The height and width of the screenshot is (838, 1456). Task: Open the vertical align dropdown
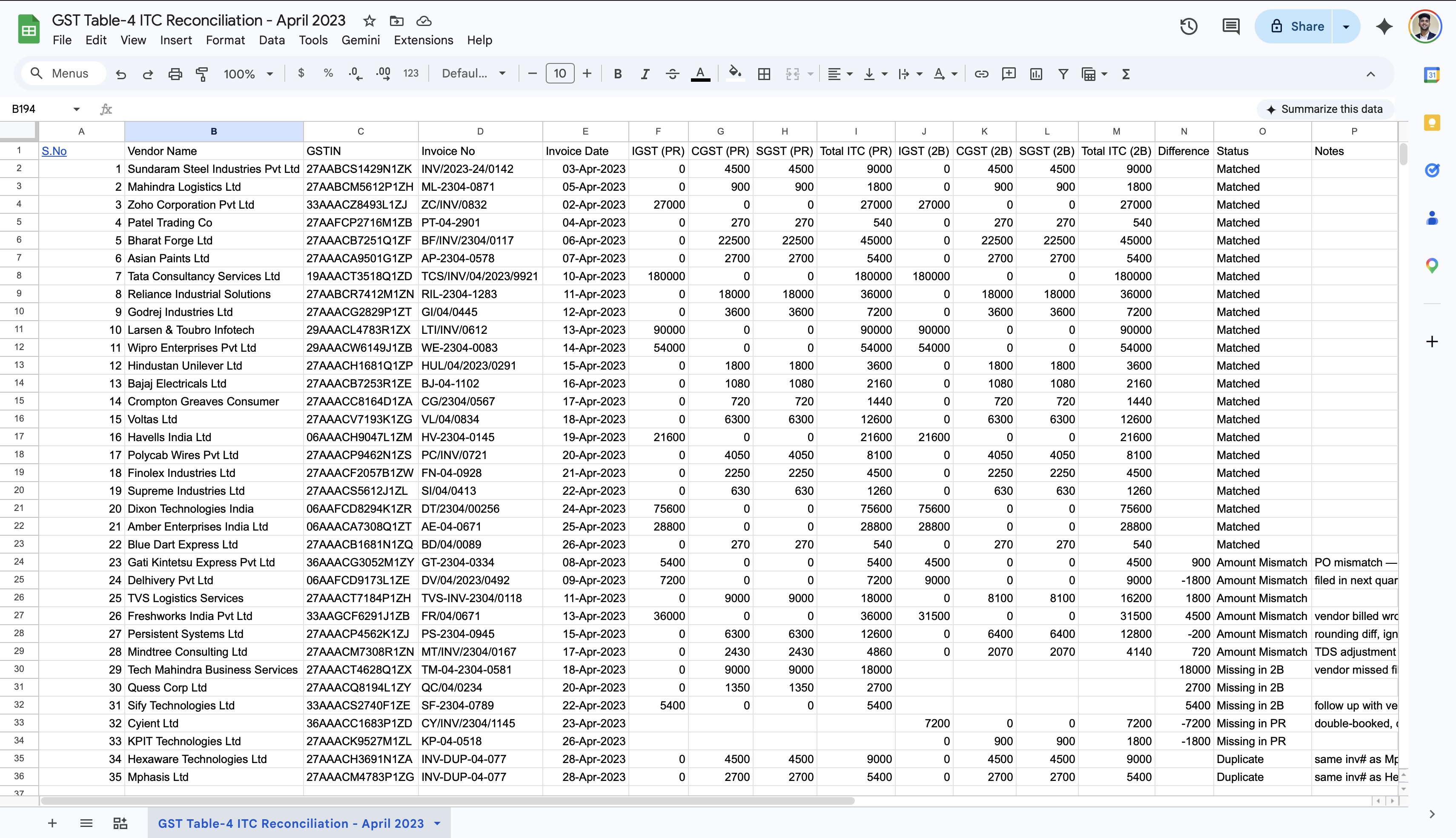(x=876, y=74)
